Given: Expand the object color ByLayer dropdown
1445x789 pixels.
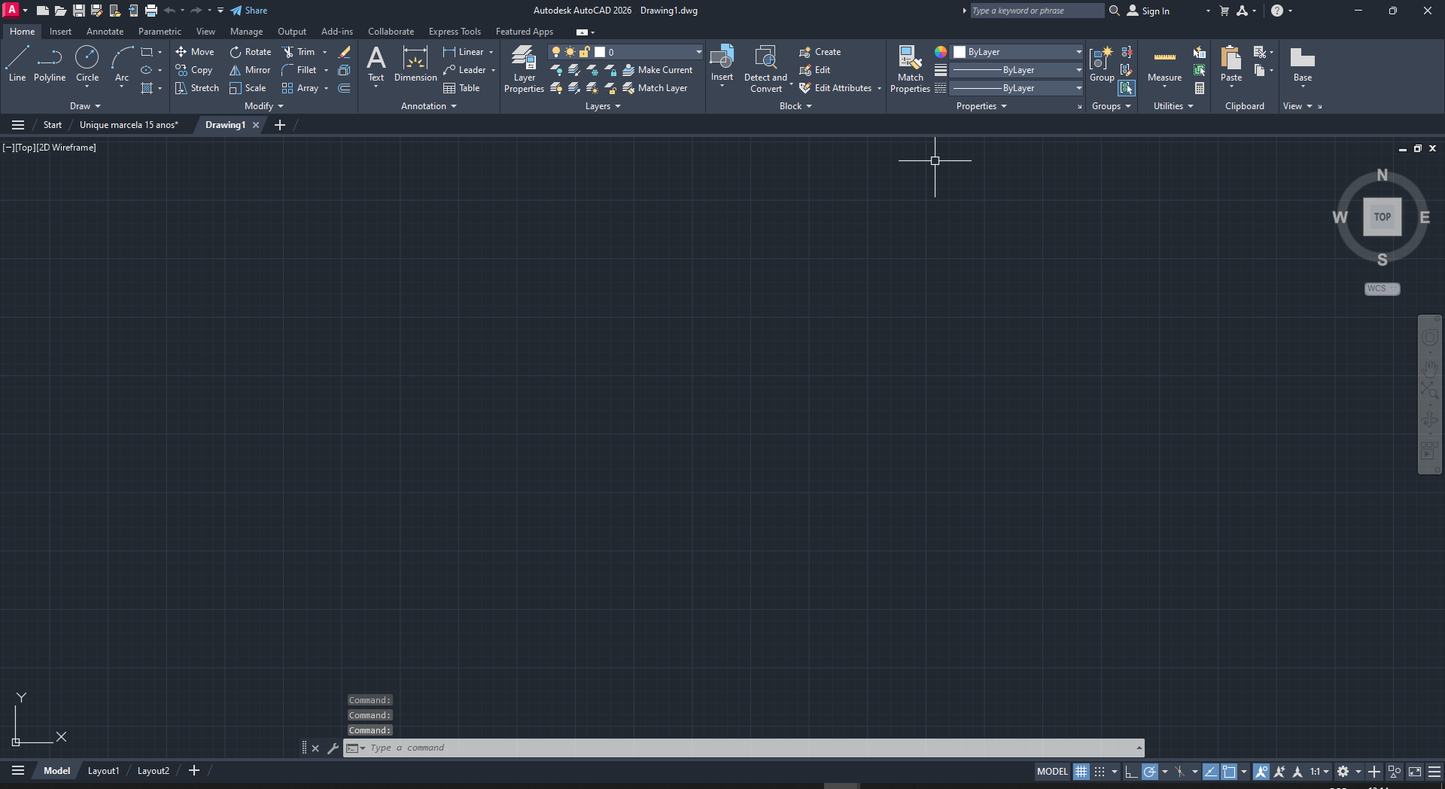Looking at the screenshot, I should [x=1078, y=51].
